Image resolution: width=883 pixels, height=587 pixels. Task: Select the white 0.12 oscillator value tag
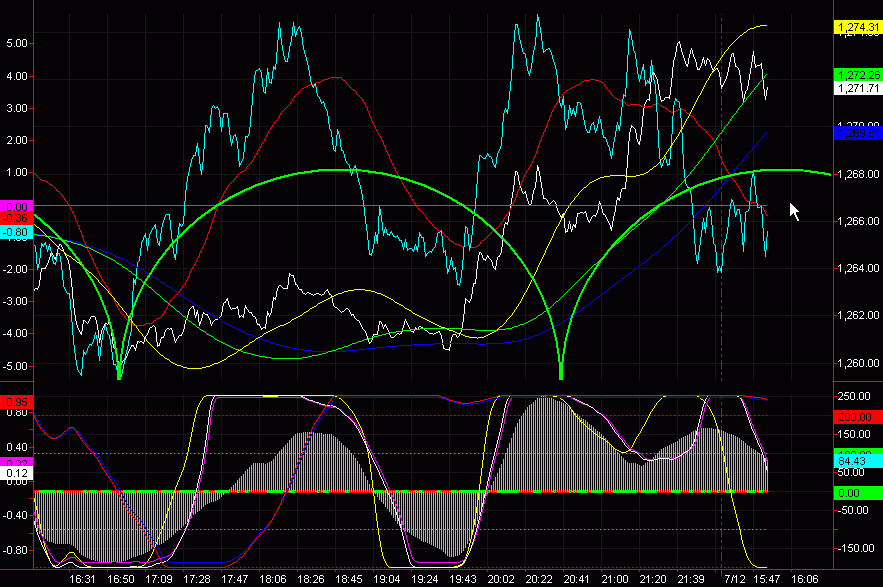point(17,473)
